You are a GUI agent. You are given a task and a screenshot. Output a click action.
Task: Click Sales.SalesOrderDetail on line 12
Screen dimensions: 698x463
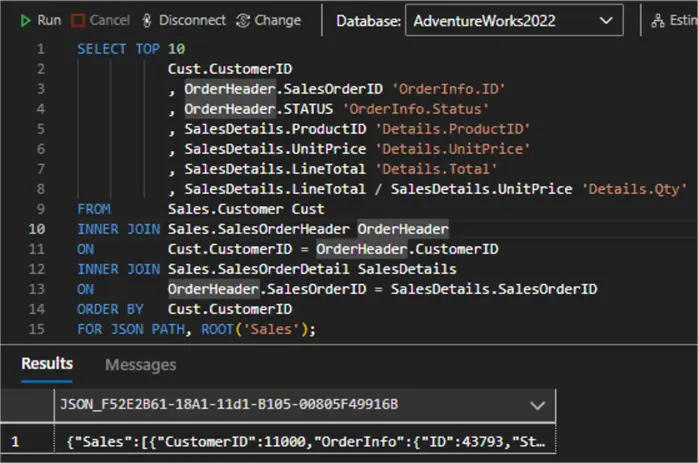259,269
